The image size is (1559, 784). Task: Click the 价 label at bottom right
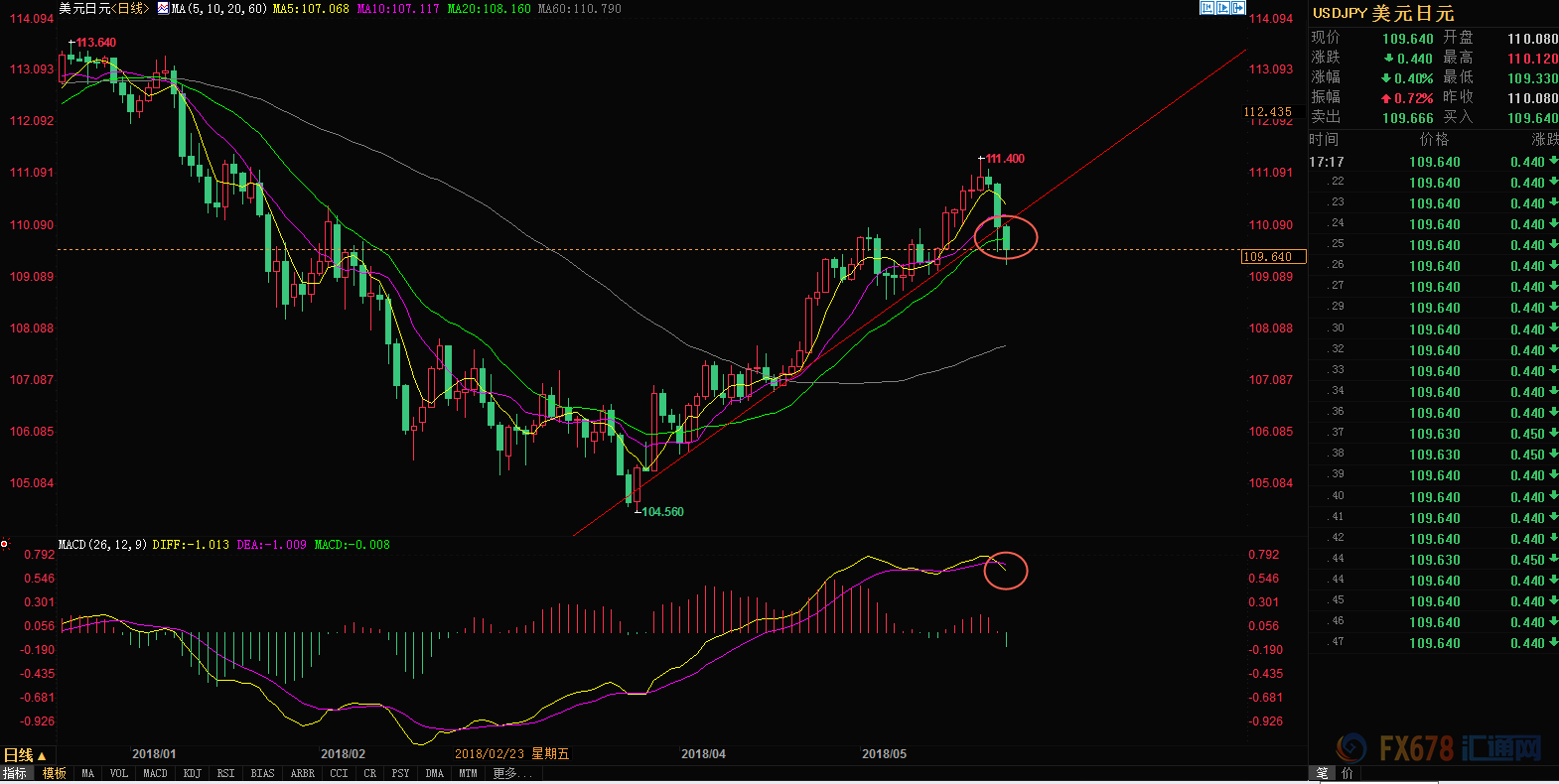1347,773
